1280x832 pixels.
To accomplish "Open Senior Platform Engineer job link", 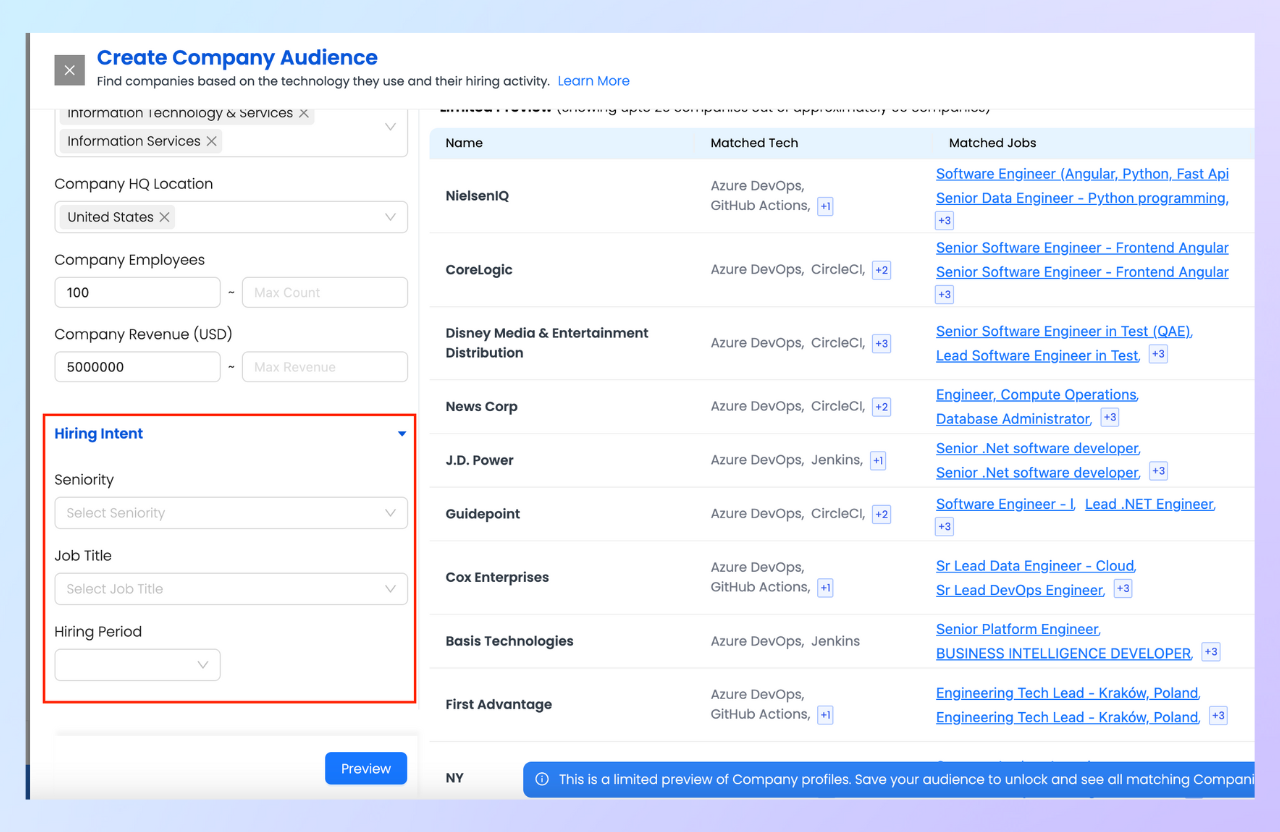I will (x=1017, y=629).
